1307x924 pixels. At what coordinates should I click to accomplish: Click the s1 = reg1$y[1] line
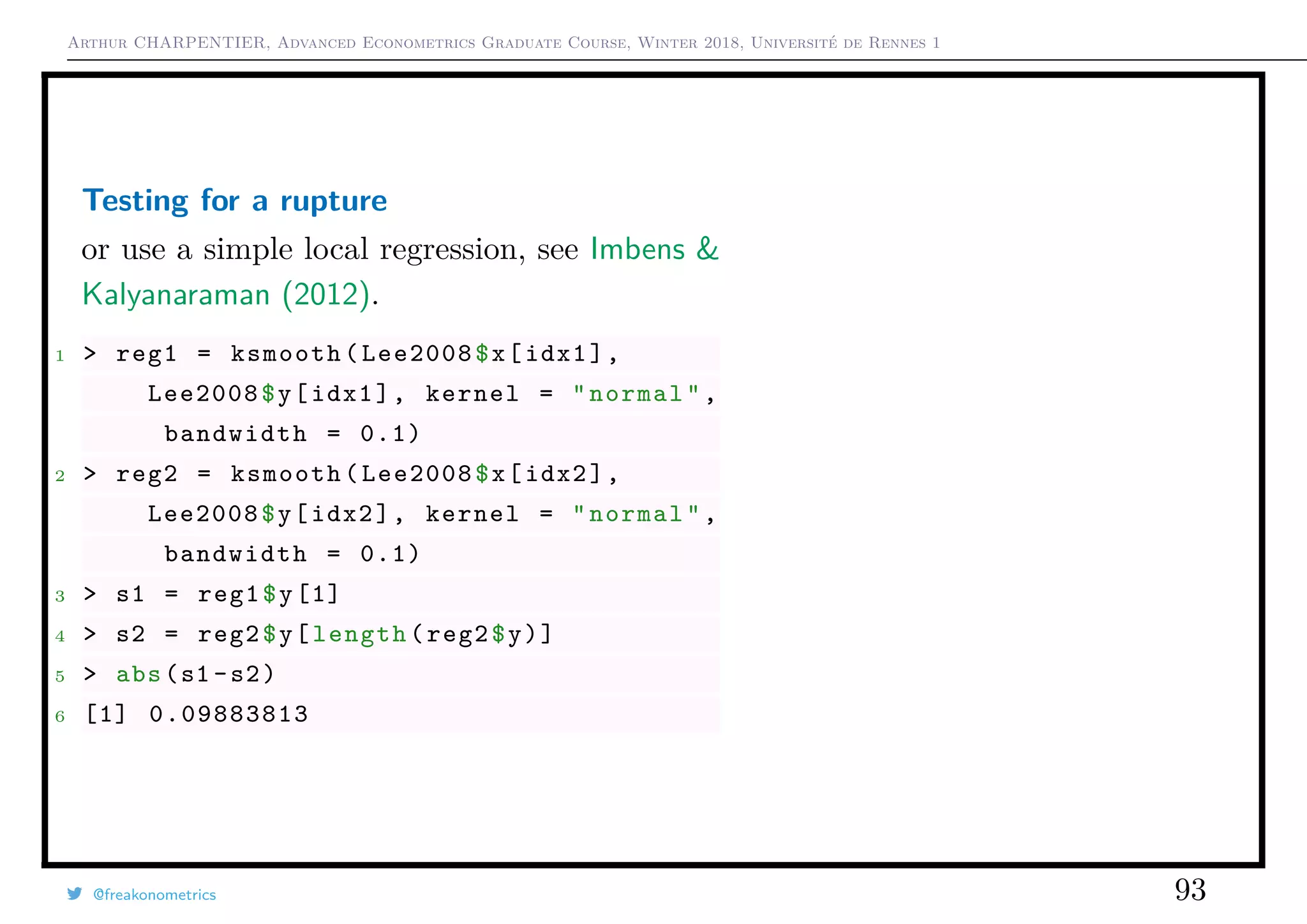[x=227, y=594]
